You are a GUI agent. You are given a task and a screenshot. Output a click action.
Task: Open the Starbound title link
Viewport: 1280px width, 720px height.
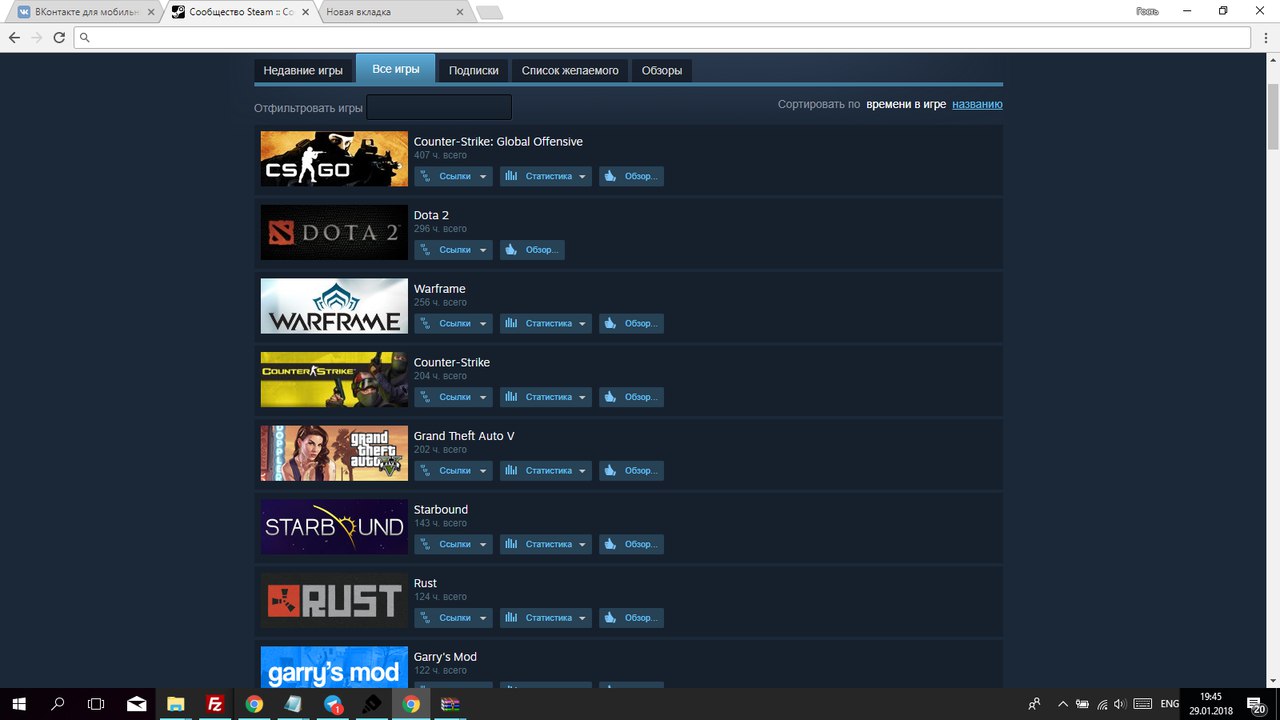441,509
